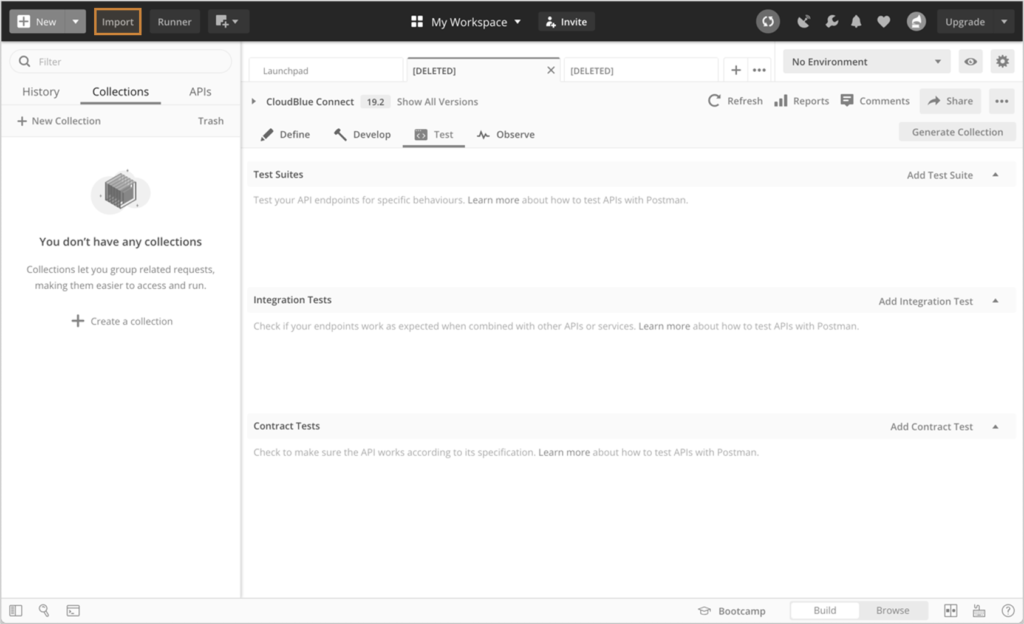Open the console icon in status bar
This screenshot has width=1024, height=624.
(73, 610)
